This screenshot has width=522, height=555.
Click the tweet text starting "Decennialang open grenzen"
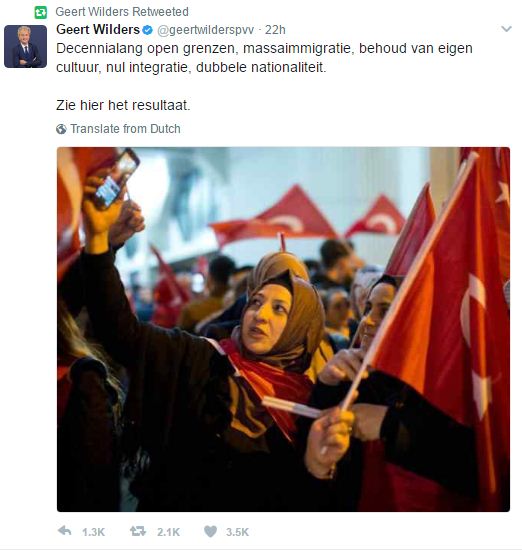click(264, 58)
